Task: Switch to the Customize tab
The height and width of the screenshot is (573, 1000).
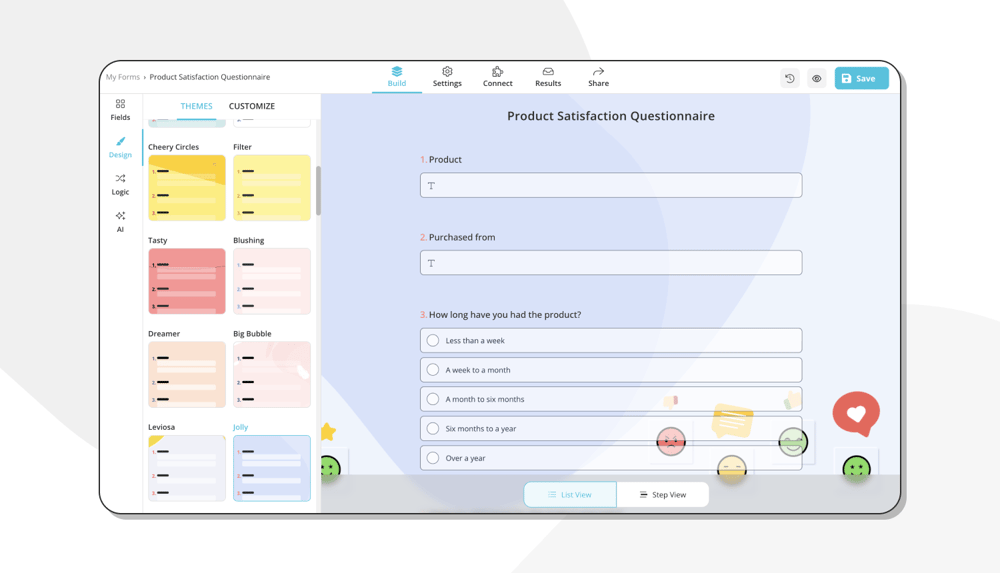Action: [x=251, y=106]
